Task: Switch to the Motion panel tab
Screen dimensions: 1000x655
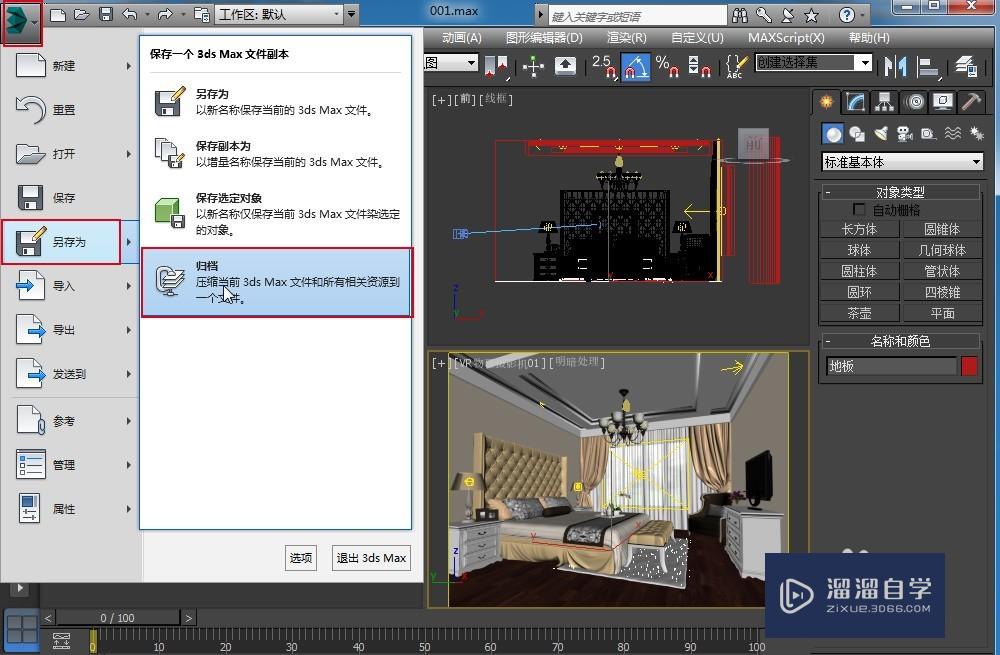Action: (x=914, y=102)
